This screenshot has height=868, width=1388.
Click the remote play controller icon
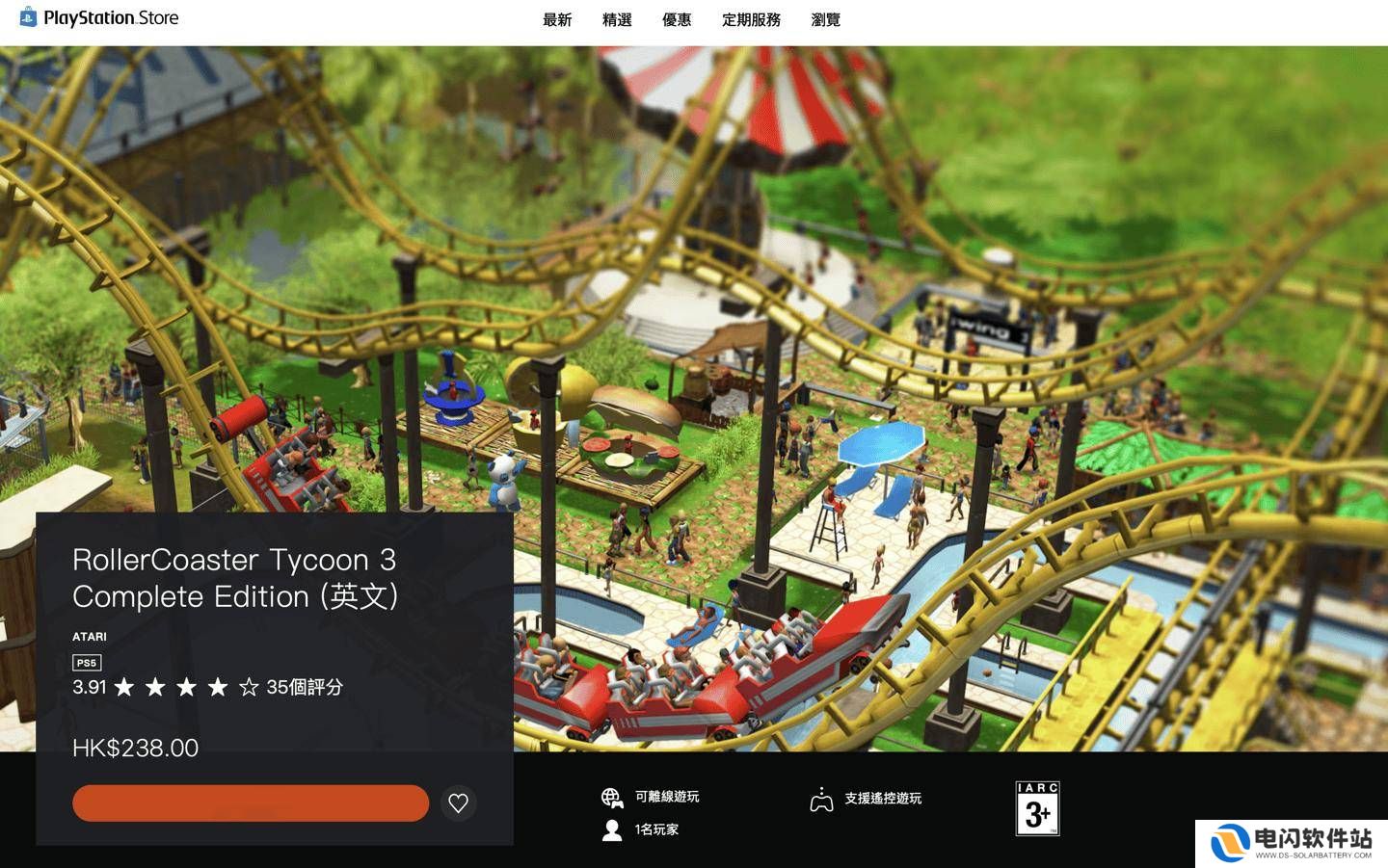coord(821,800)
